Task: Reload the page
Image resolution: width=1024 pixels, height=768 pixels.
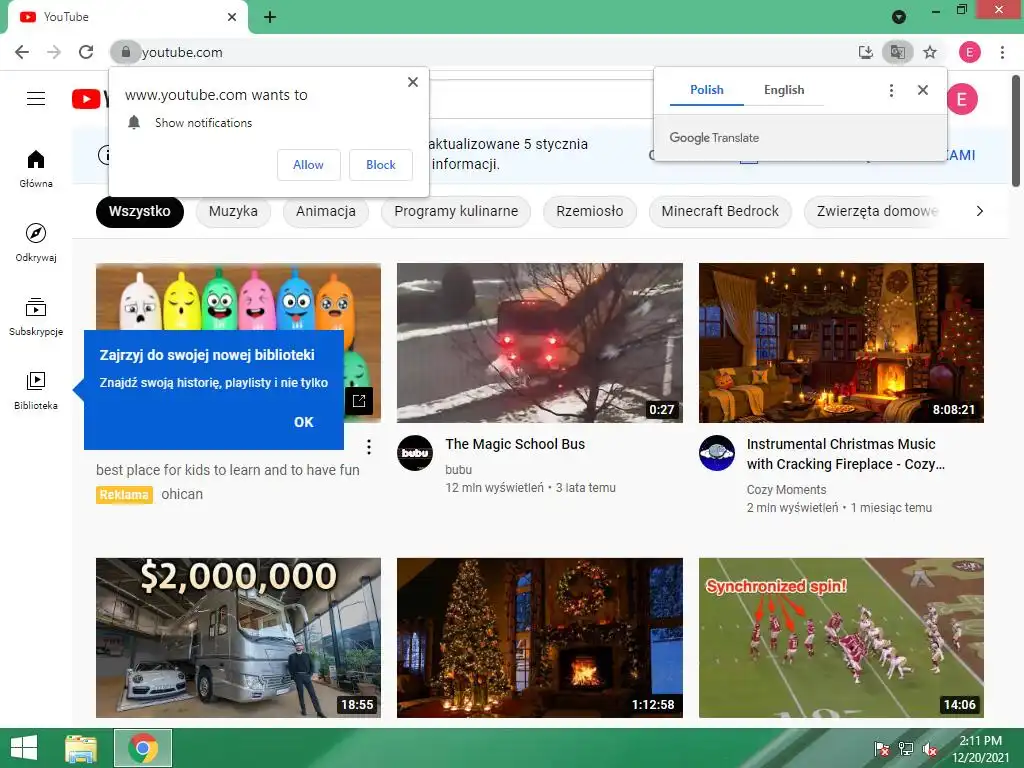Action: click(86, 52)
